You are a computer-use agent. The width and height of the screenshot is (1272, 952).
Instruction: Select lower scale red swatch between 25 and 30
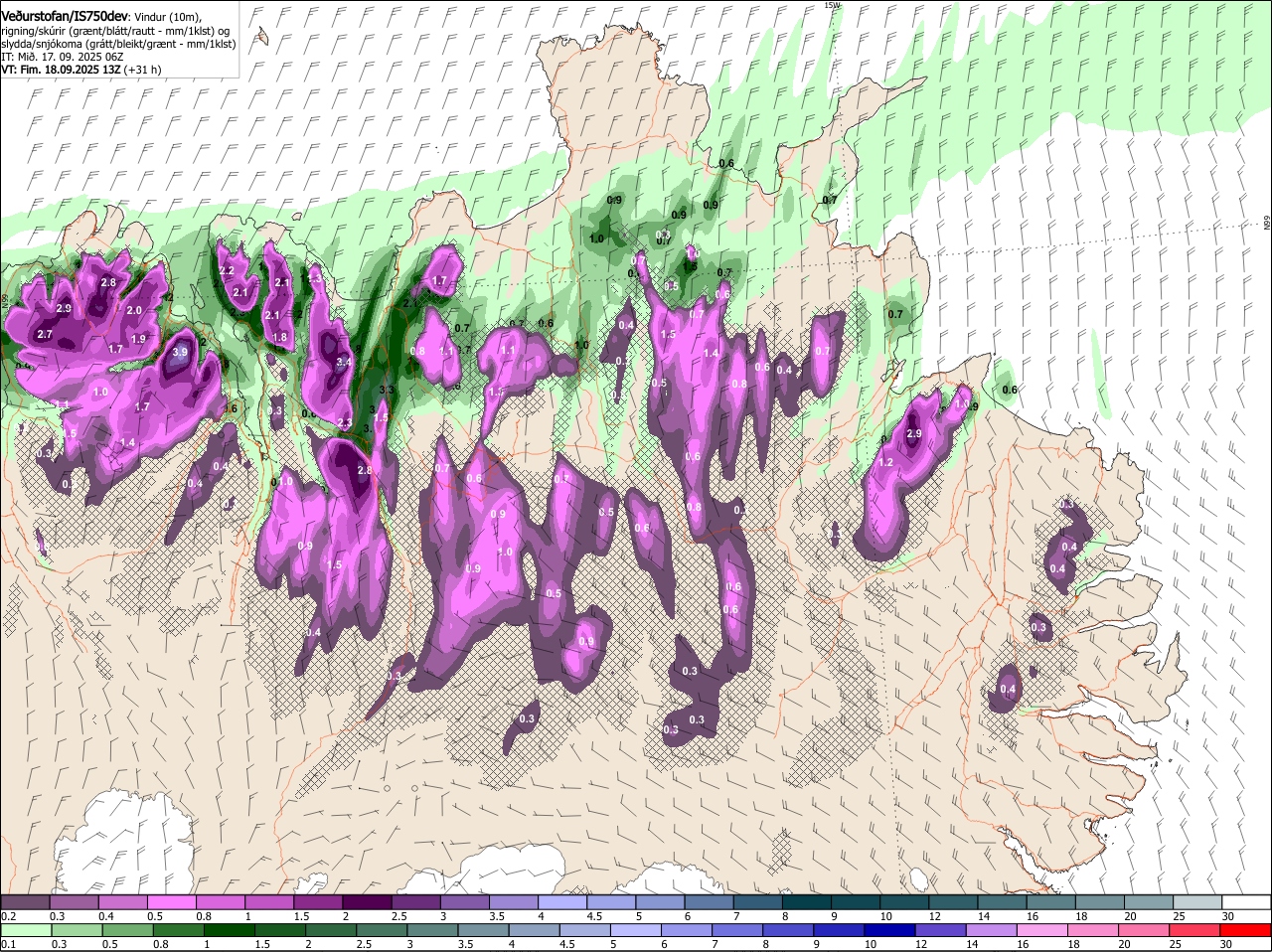(x=1194, y=929)
